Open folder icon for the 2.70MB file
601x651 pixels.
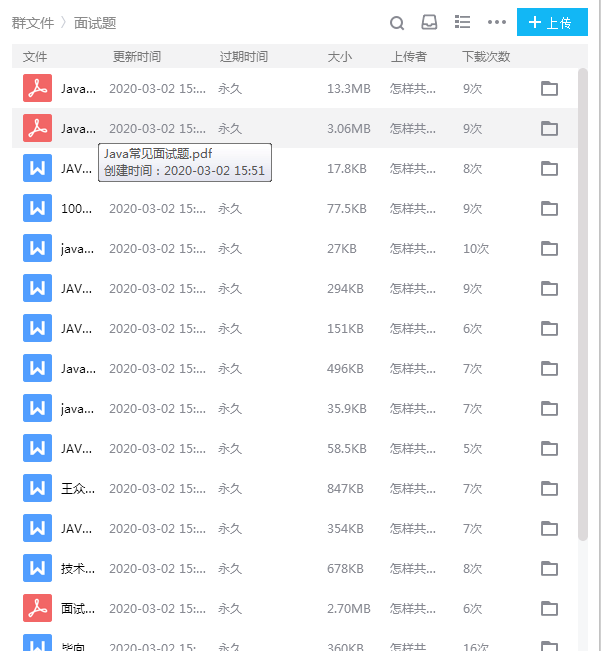click(549, 608)
